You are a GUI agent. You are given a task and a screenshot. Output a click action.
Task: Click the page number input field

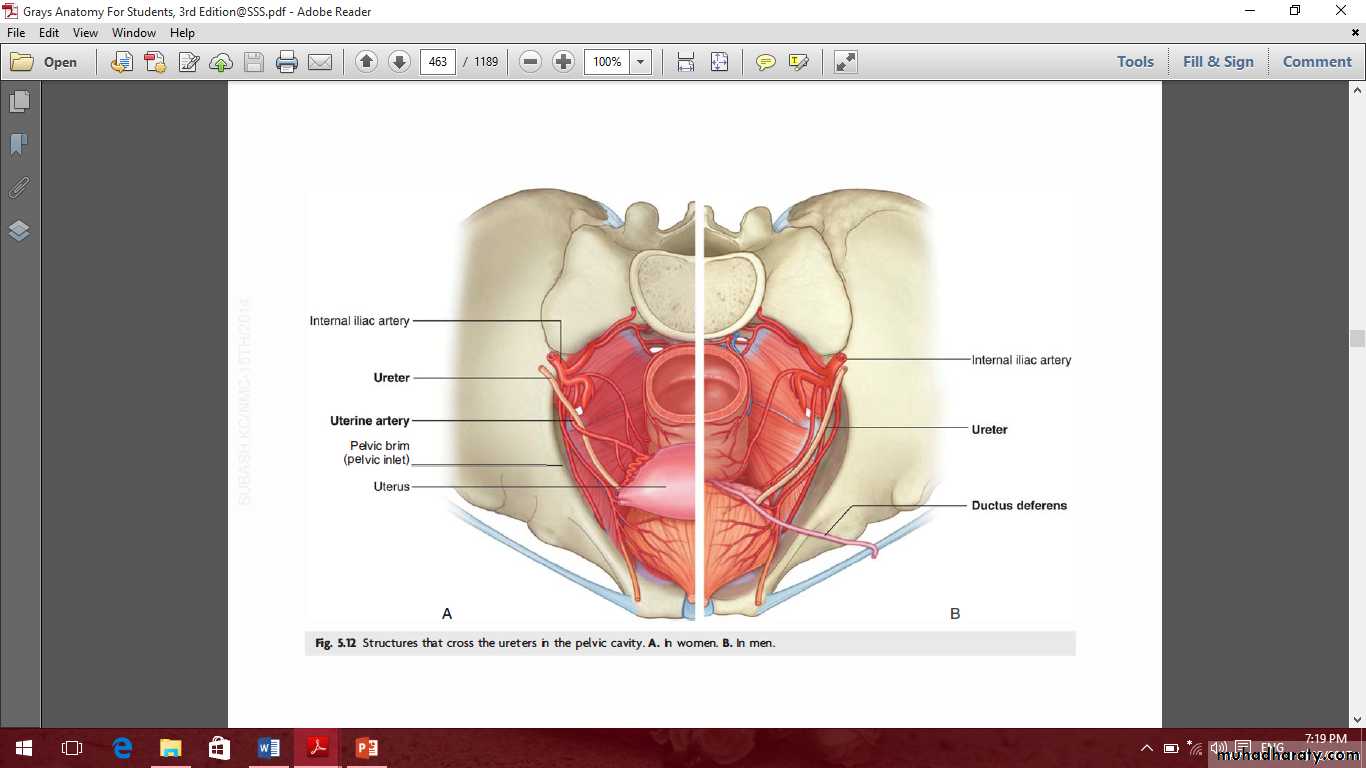tap(438, 62)
